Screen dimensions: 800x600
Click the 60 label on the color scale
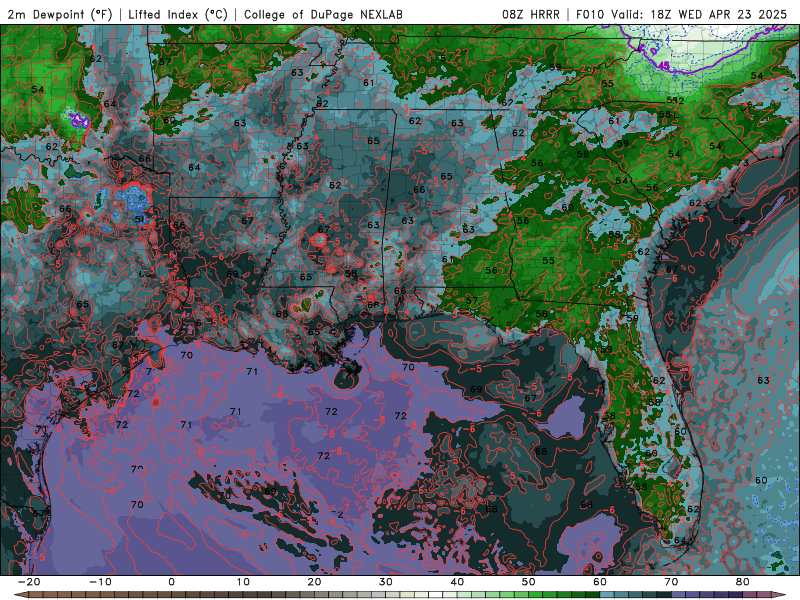tap(600, 582)
